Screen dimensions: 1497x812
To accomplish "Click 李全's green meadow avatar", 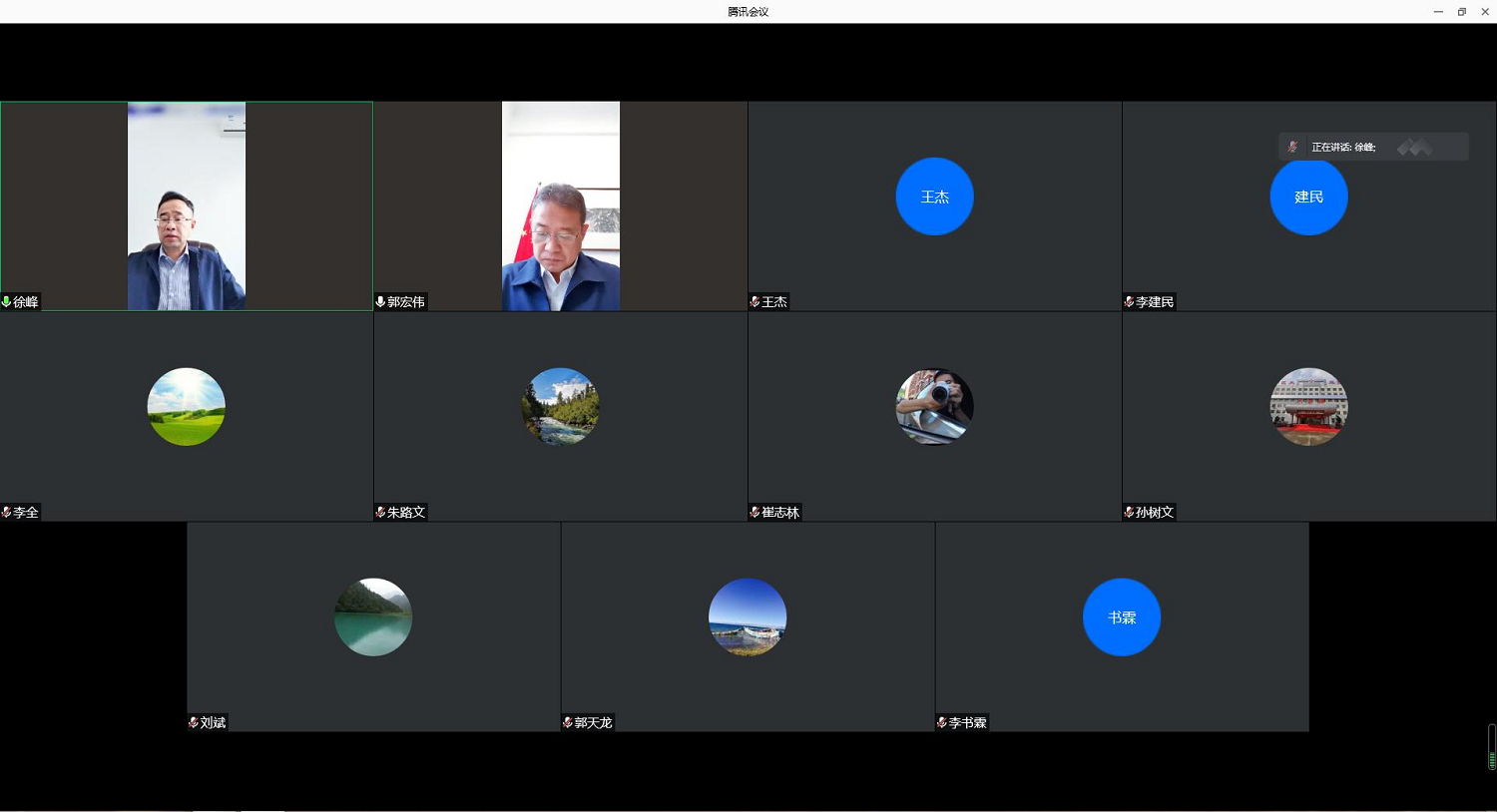I will (187, 407).
